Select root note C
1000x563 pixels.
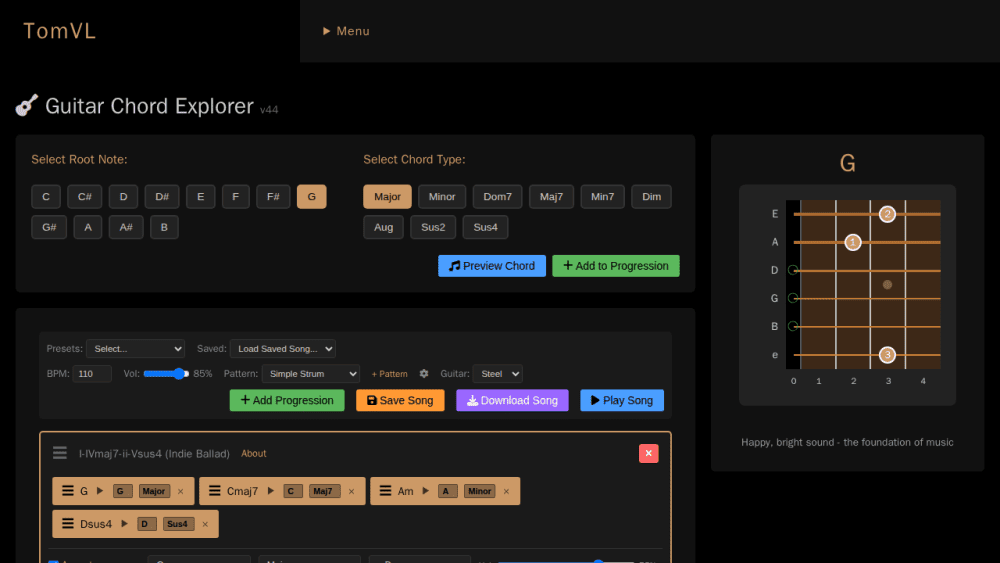coord(46,196)
